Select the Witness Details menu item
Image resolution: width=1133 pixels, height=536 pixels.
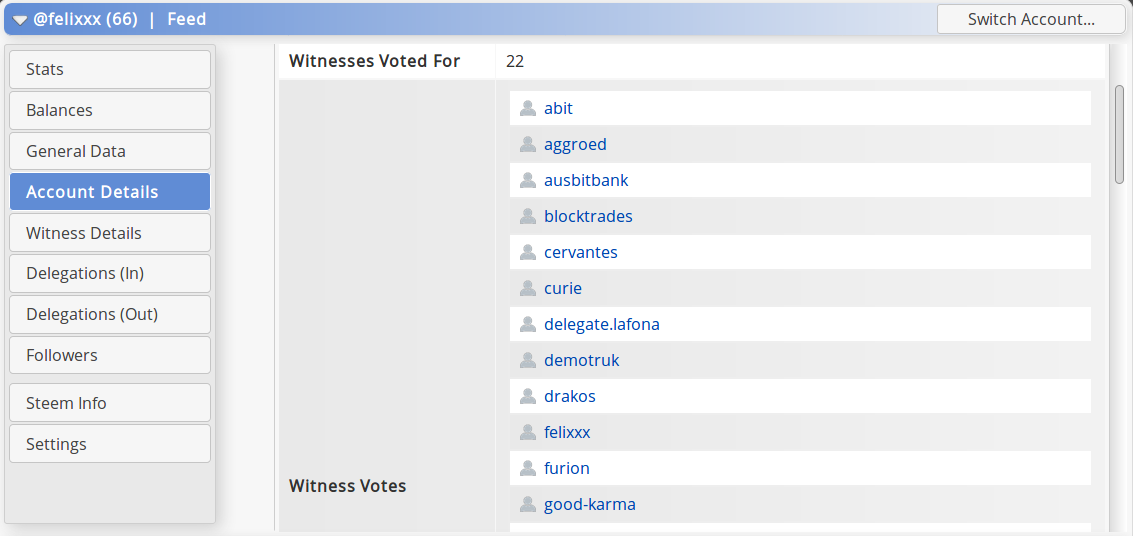click(x=111, y=233)
